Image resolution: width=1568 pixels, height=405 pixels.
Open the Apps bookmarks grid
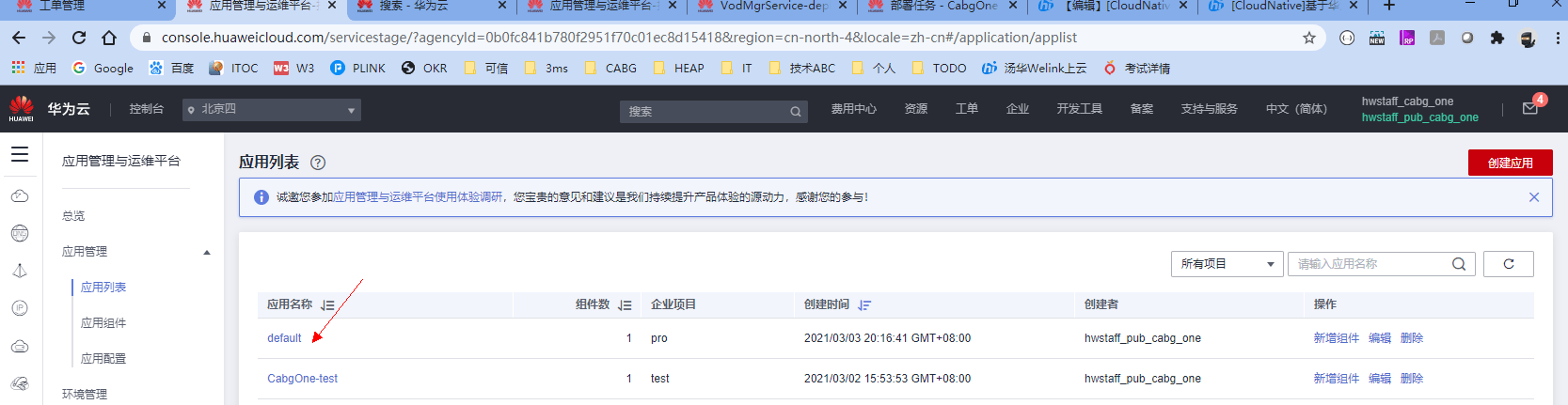pyautogui.click(x=34, y=68)
